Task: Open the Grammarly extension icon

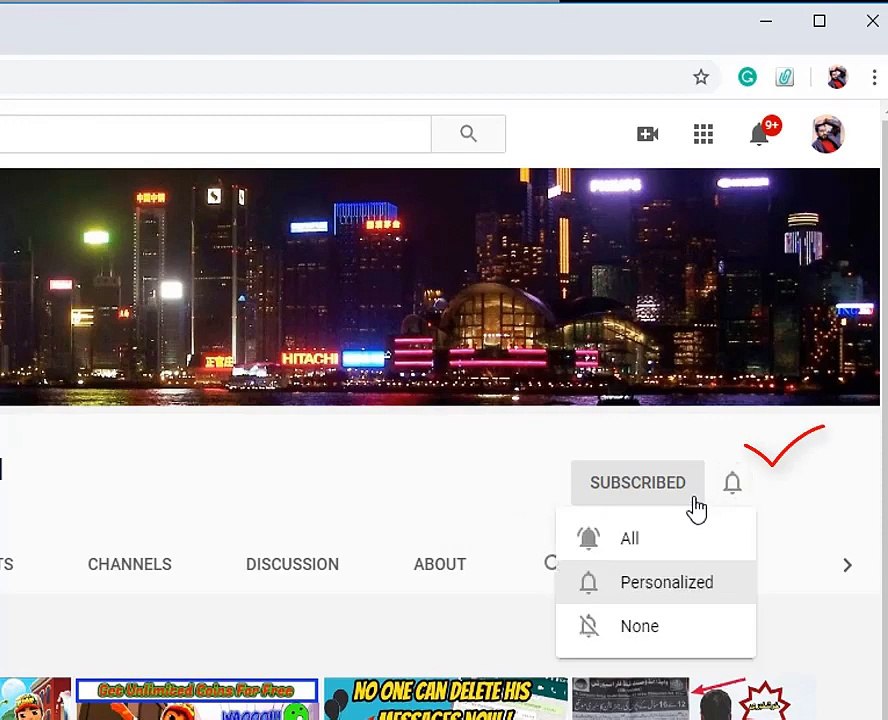Action: click(747, 76)
